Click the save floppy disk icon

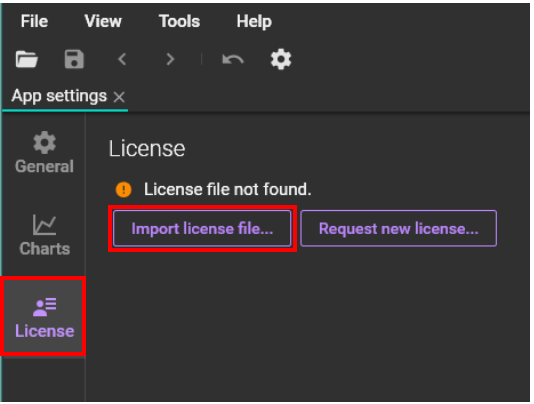coord(74,59)
